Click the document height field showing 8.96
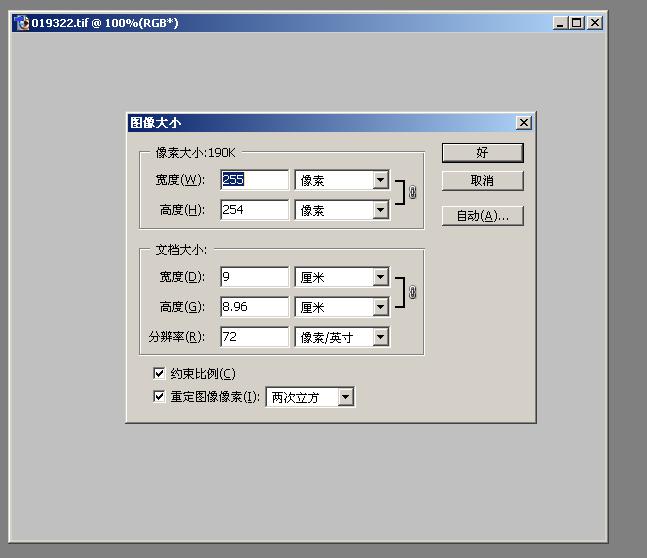Viewport: 647px width, 558px height. (x=255, y=307)
